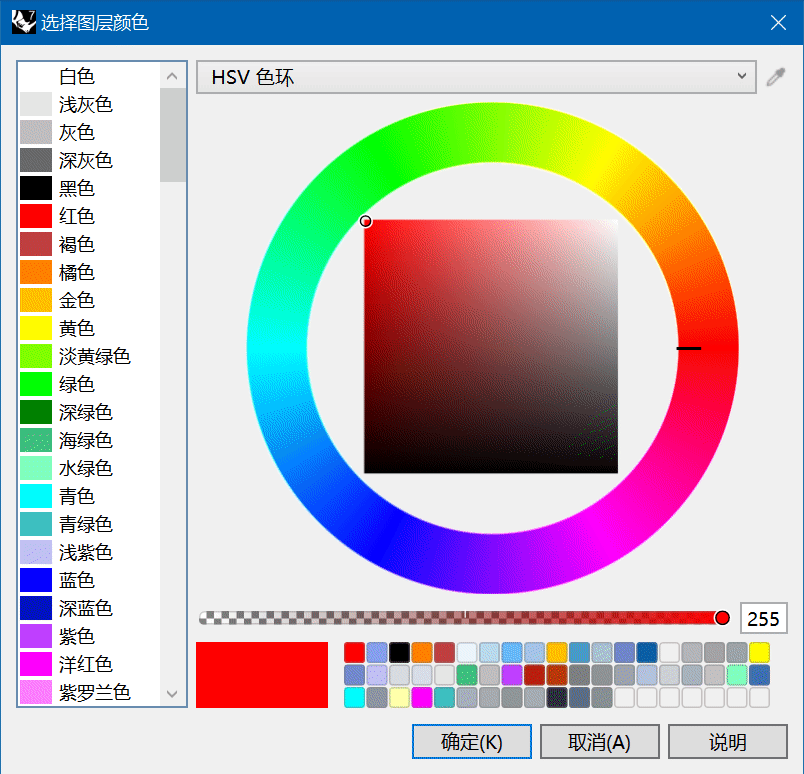Pick the black swatch in the palette
Image resolution: width=804 pixels, height=774 pixels.
(399, 652)
